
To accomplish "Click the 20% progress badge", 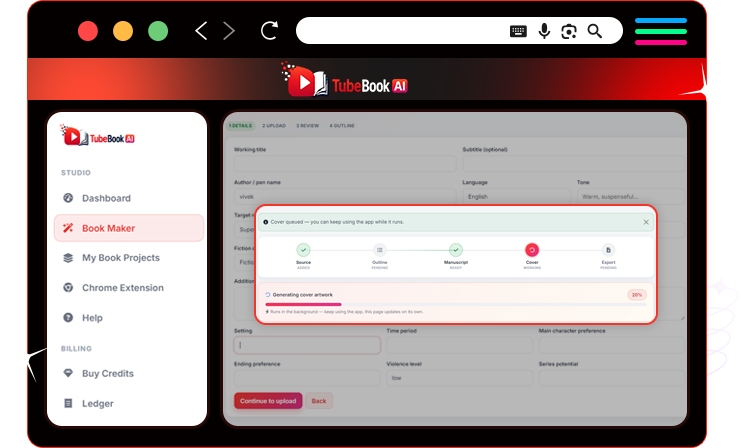I will pos(637,295).
